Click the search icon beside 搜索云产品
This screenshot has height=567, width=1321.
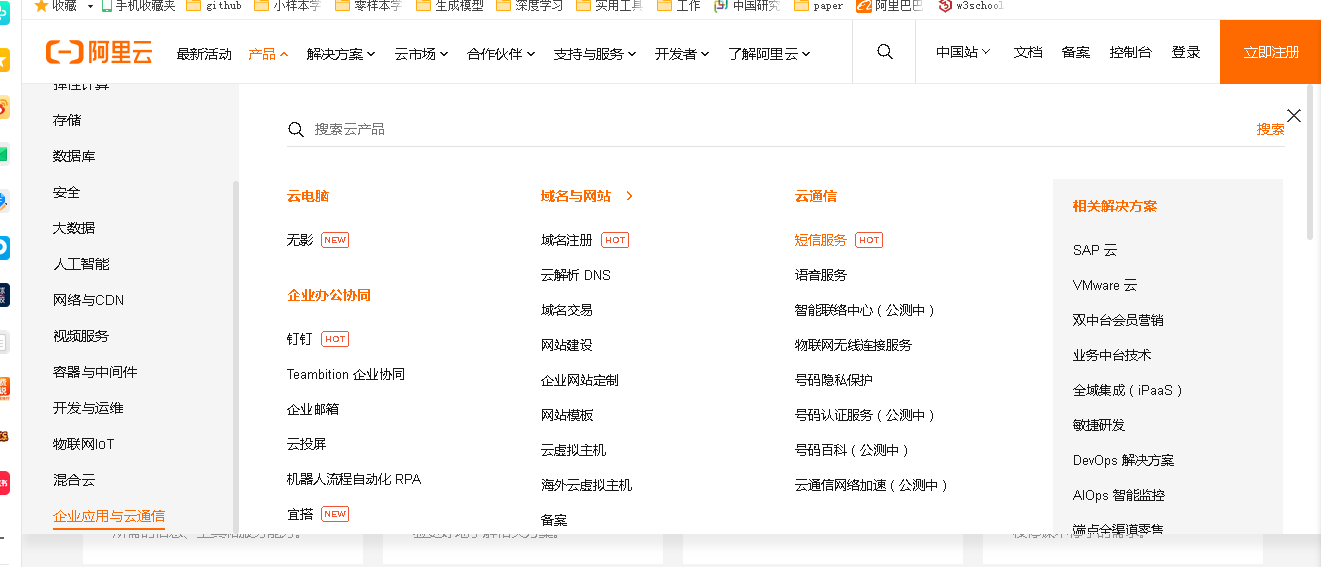click(x=296, y=129)
